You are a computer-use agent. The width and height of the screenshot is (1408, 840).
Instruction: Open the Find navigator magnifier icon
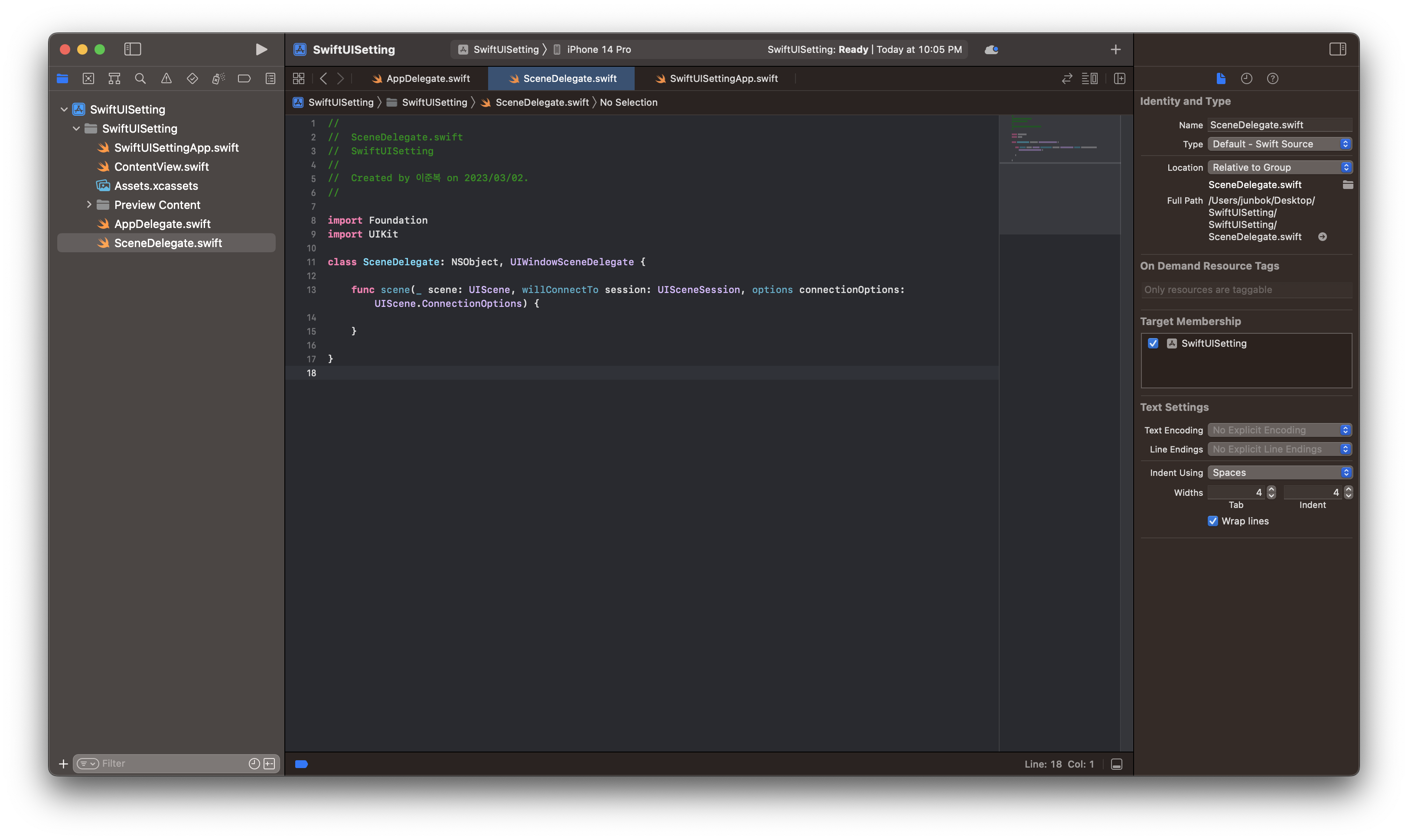click(140, 79)
